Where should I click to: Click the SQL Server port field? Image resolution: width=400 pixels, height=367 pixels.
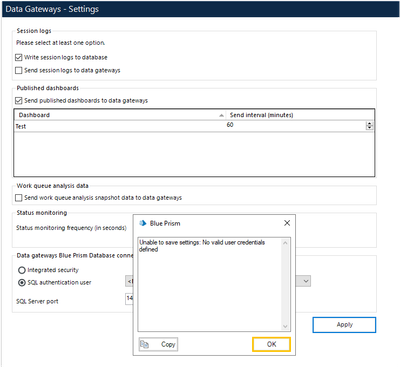coord(129,299)
